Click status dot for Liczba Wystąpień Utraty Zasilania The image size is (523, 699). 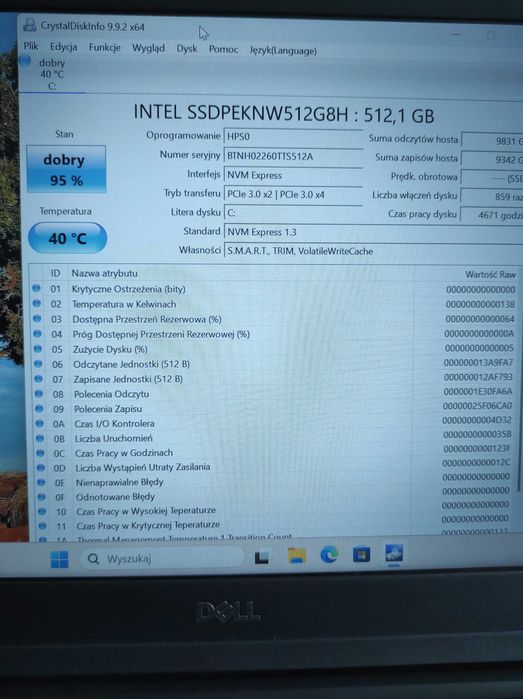coord(41,468)
